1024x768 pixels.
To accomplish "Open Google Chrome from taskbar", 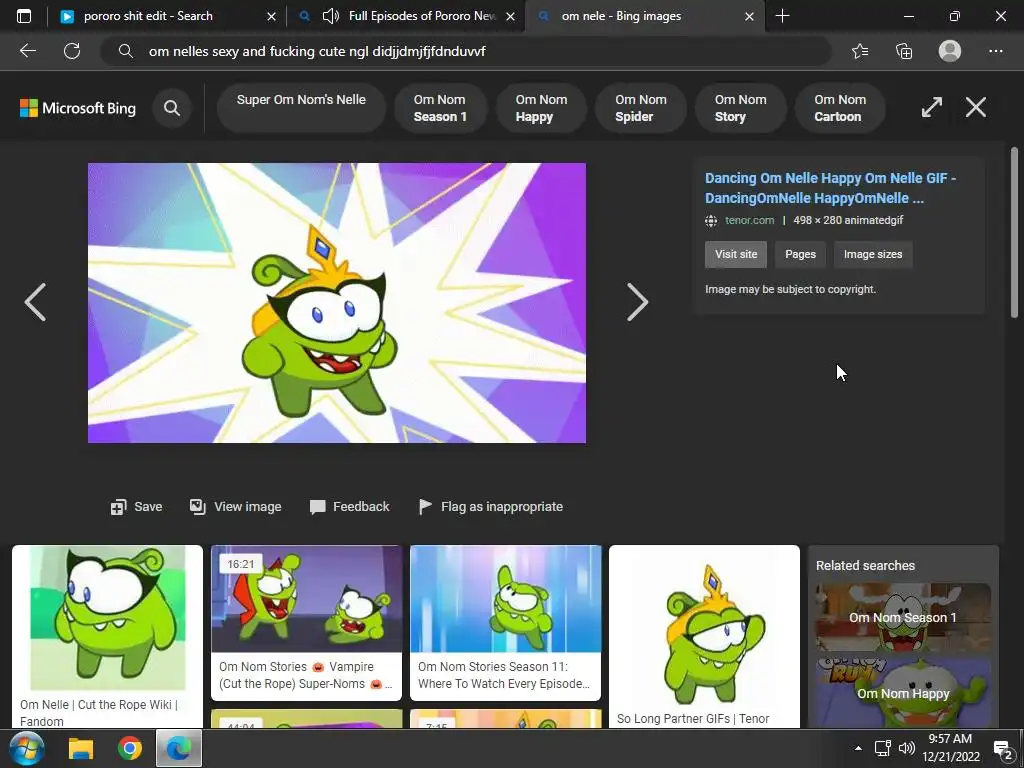I will click(x=130, y=748).
